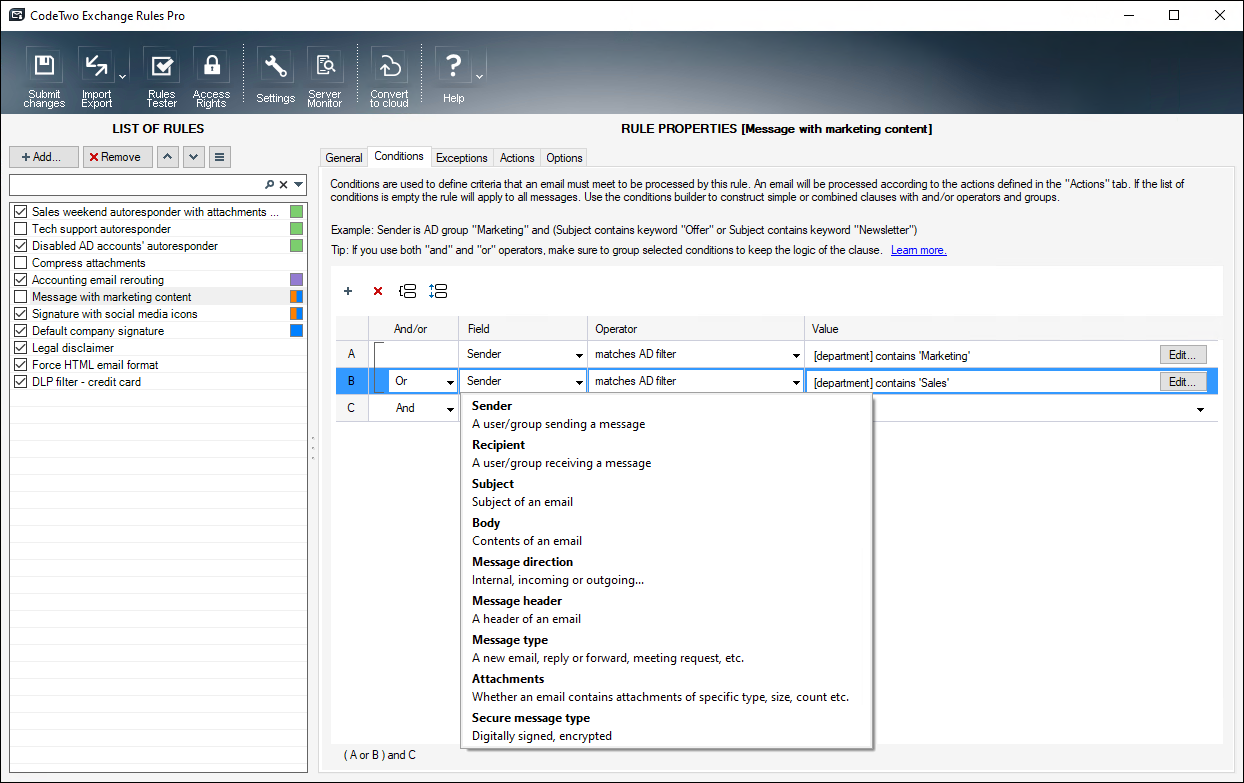This screenshot has width=1244, height=783.
Task: Disable the Disabled AD accounts' autoresponder rule
Action: [20, 246]
